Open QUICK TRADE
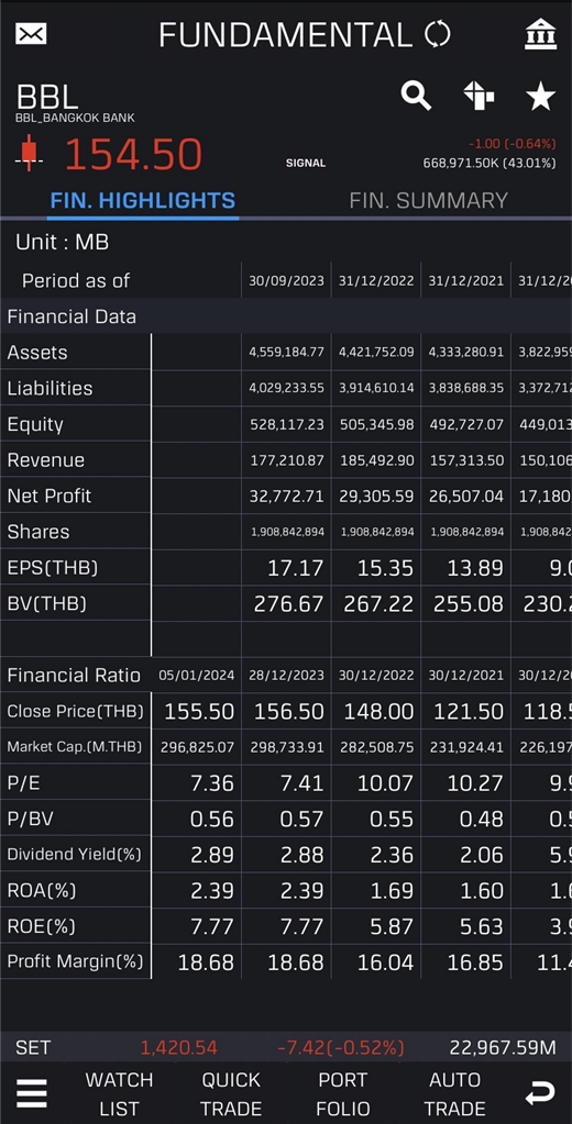Screen dimensions: 572x1124 [x=231, y=1094]
